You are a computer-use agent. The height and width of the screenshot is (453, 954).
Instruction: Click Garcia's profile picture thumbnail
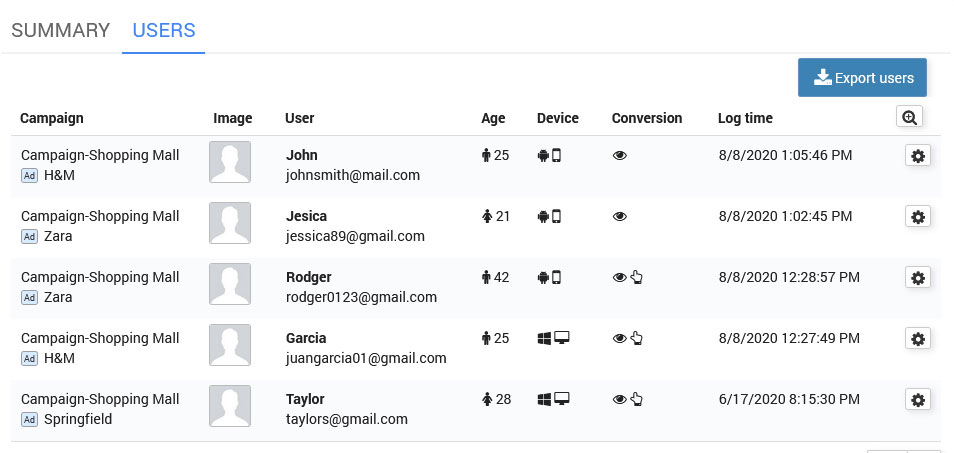[x=230, y=345]
